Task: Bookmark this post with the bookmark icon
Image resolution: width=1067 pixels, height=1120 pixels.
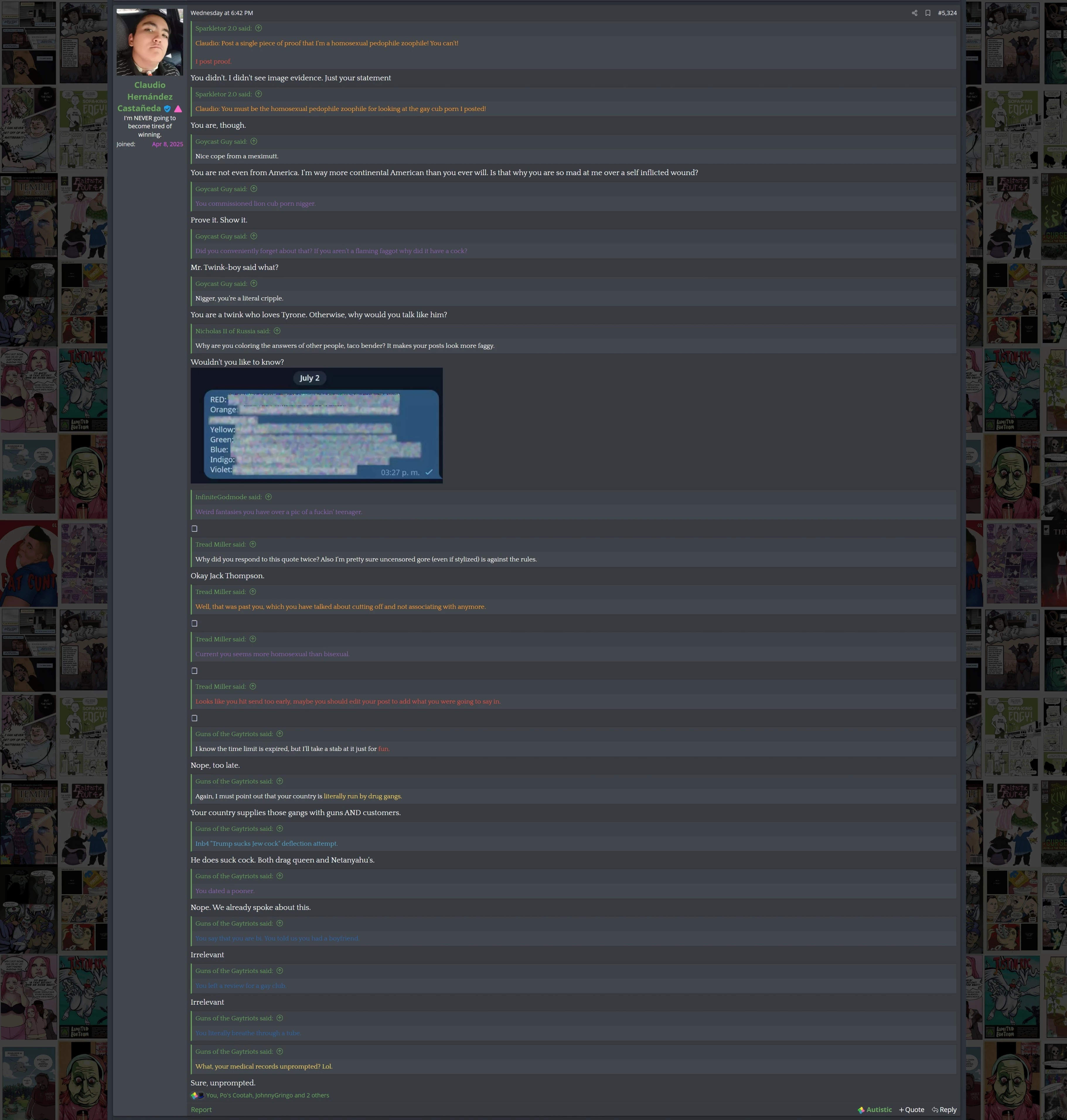Action: tap(928, 13)
